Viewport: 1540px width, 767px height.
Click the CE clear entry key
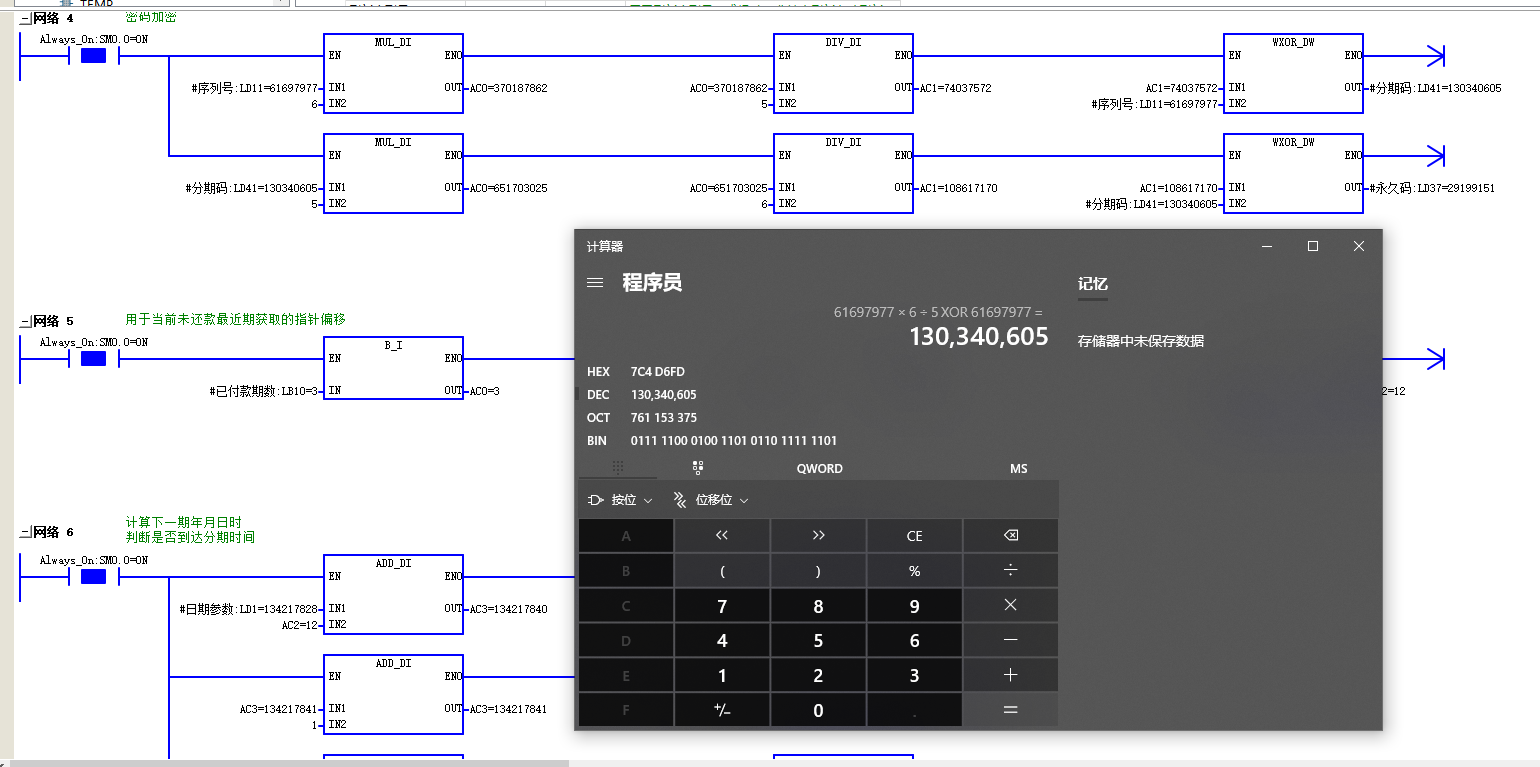914,536
